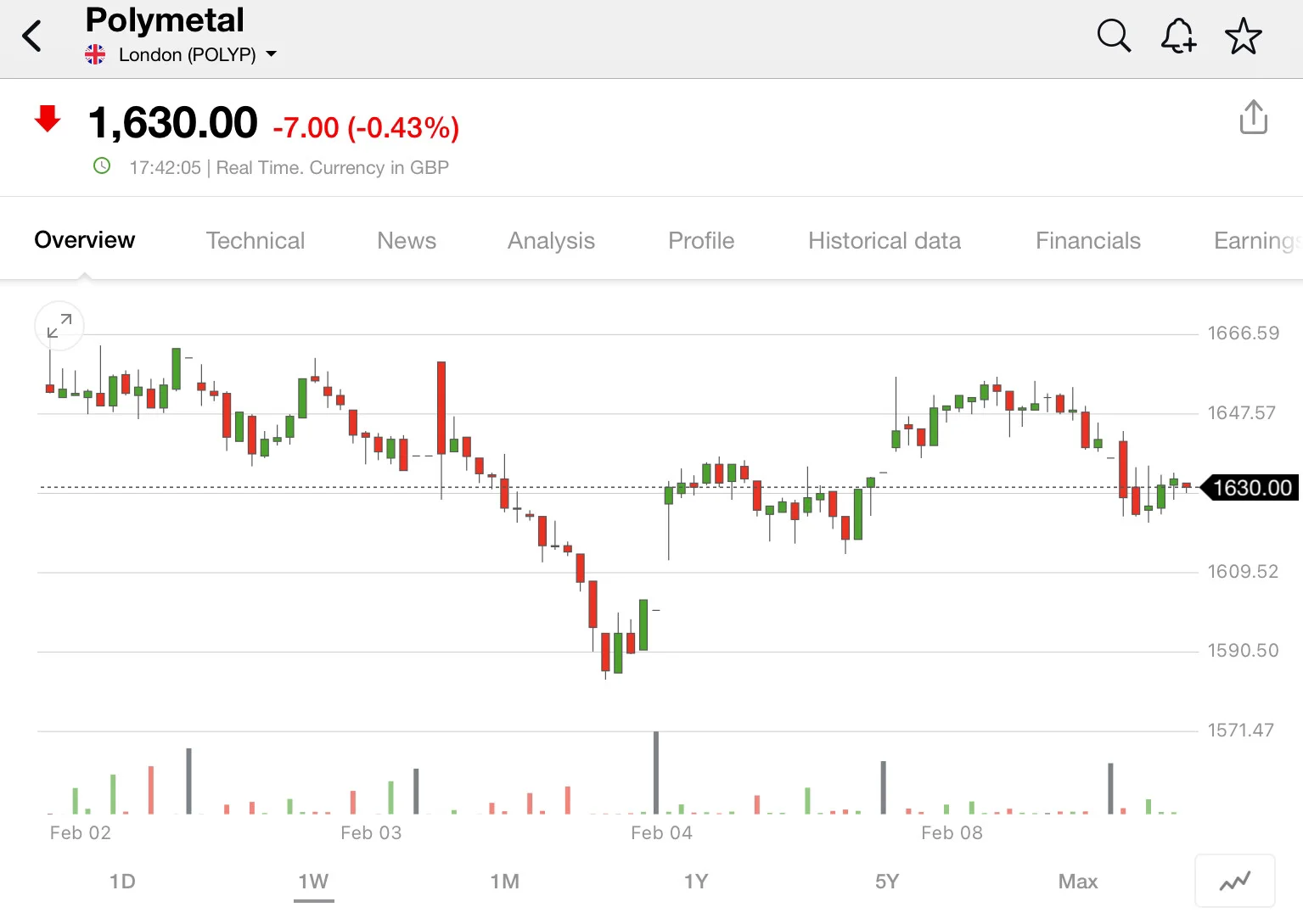The image size is (1303, 924).
Task: Click the Feb 08 date axis label
Action: tap(952, 833)
